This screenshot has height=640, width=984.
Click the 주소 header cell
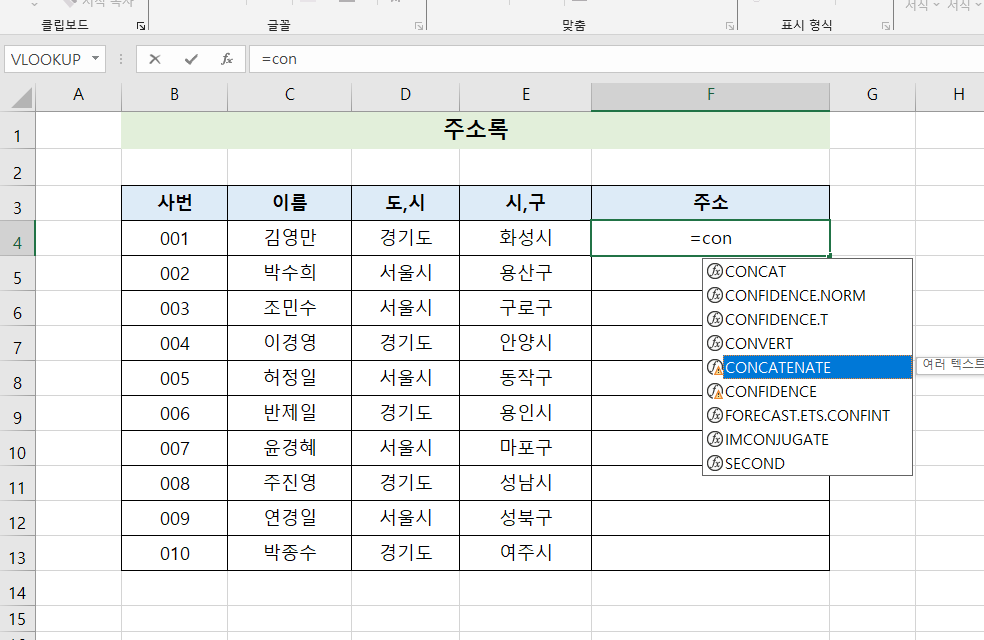710,203
